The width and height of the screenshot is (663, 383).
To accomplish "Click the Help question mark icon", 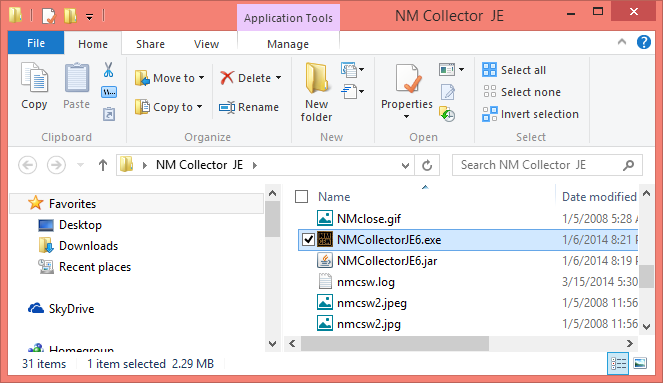I will click(x=644, y=42).
